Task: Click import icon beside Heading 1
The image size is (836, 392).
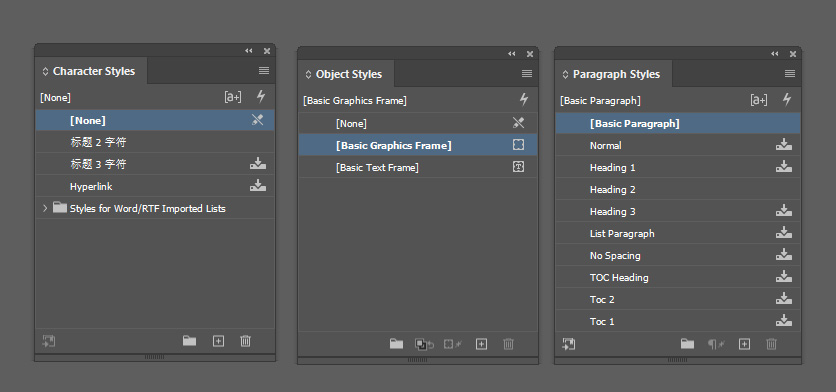Action: click(784, 166)
